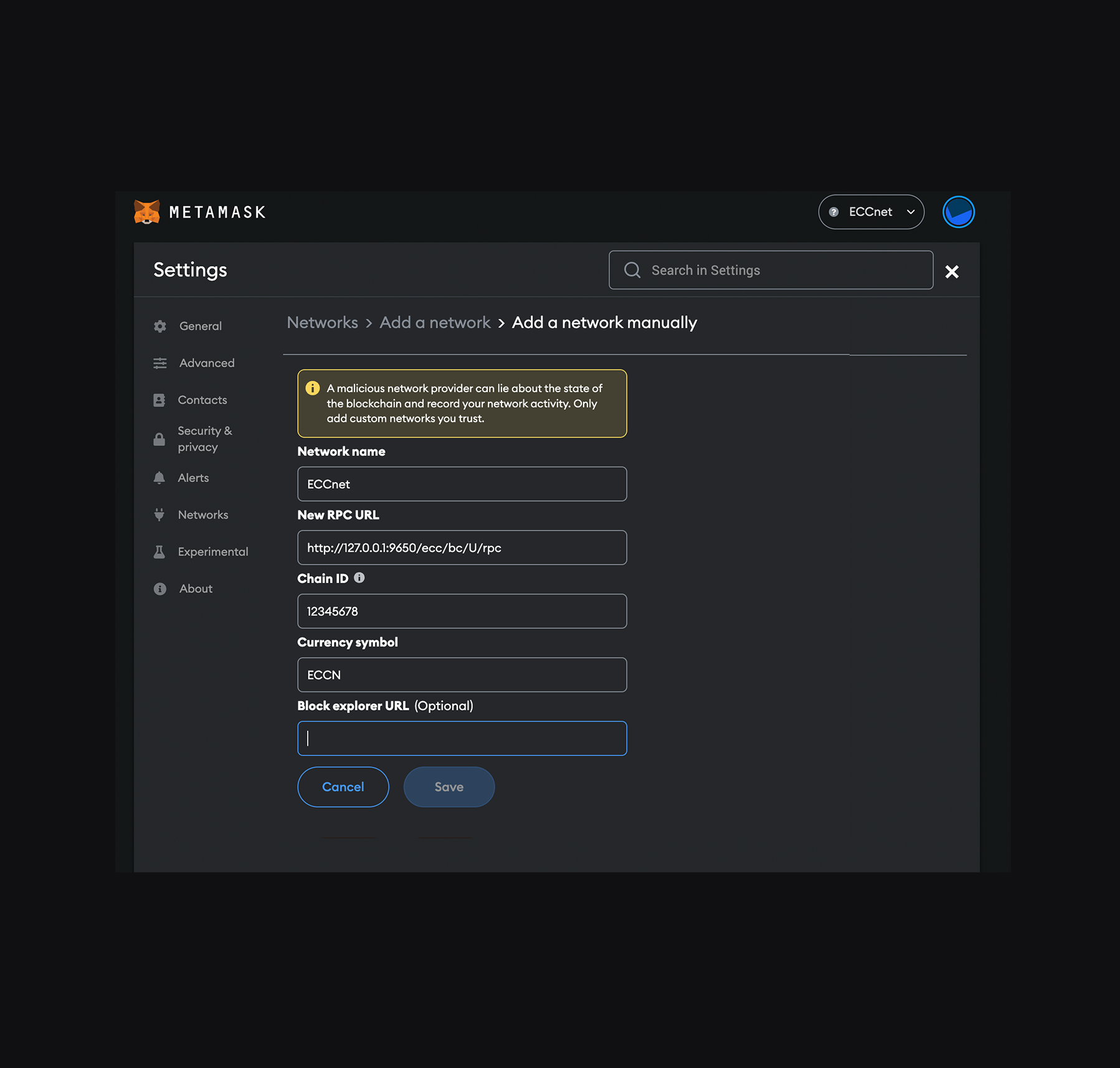Image resolution: width=1120 pixels, height=1068 pixels.
Task: Click the search magnifier icon
Action: pyautogui.click(x=632, y=270)
